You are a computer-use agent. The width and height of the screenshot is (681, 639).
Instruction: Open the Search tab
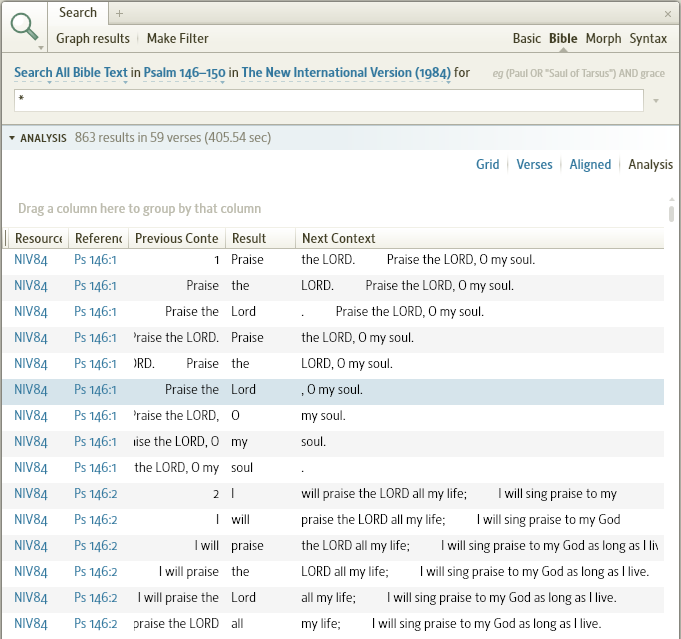tap(78, 13)
